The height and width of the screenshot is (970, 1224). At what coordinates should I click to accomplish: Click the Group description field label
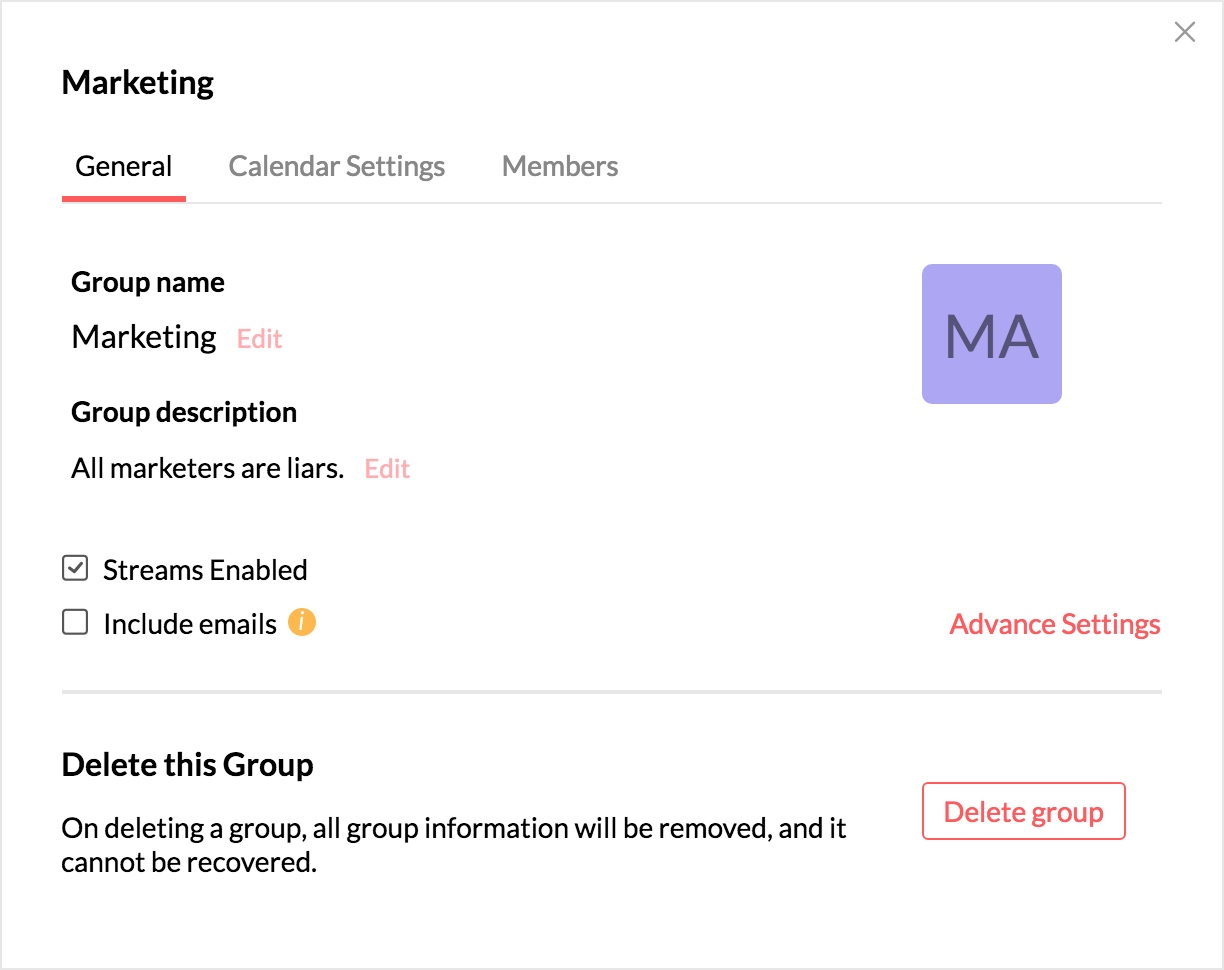click(x=184, y=412)
